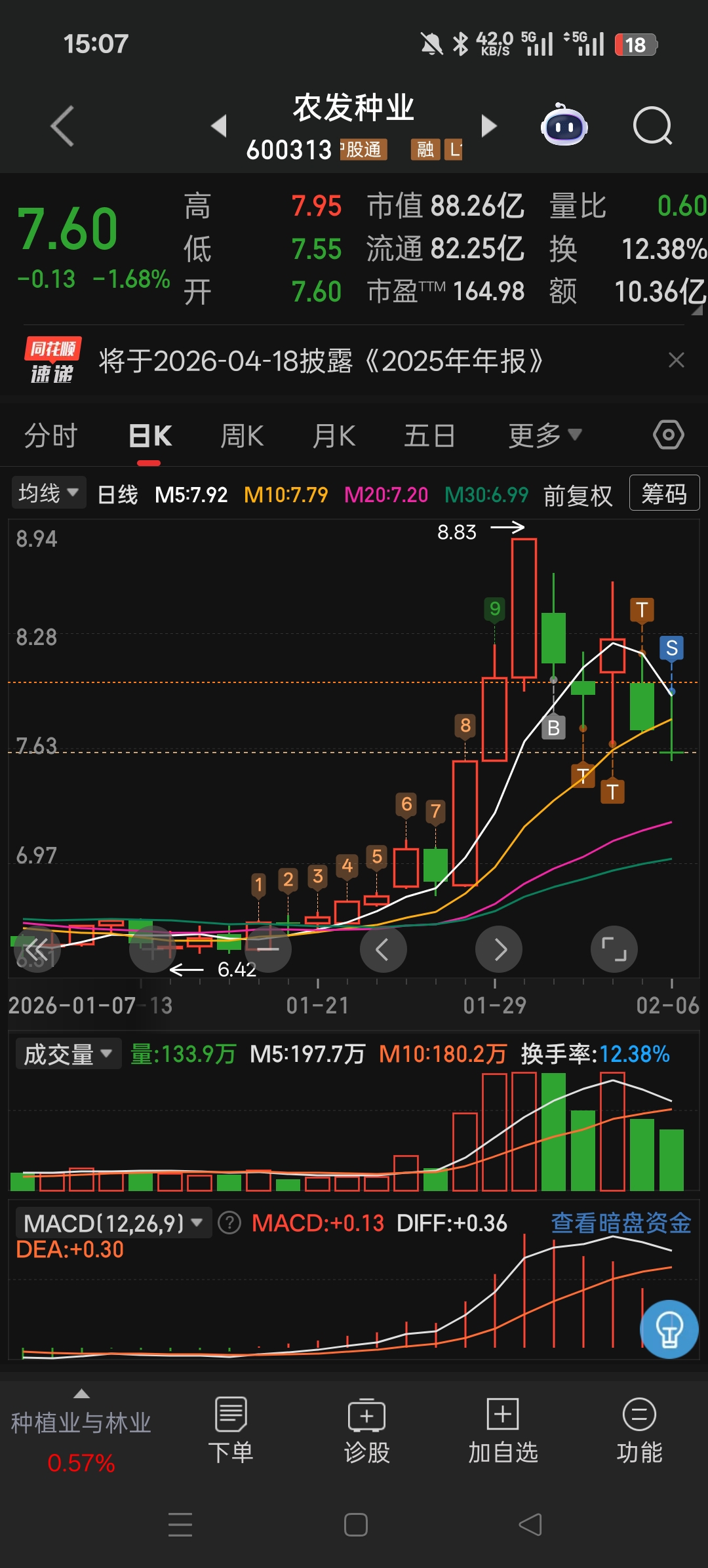
Task: Move chart right with chevron button
Action: coord(499,949)
